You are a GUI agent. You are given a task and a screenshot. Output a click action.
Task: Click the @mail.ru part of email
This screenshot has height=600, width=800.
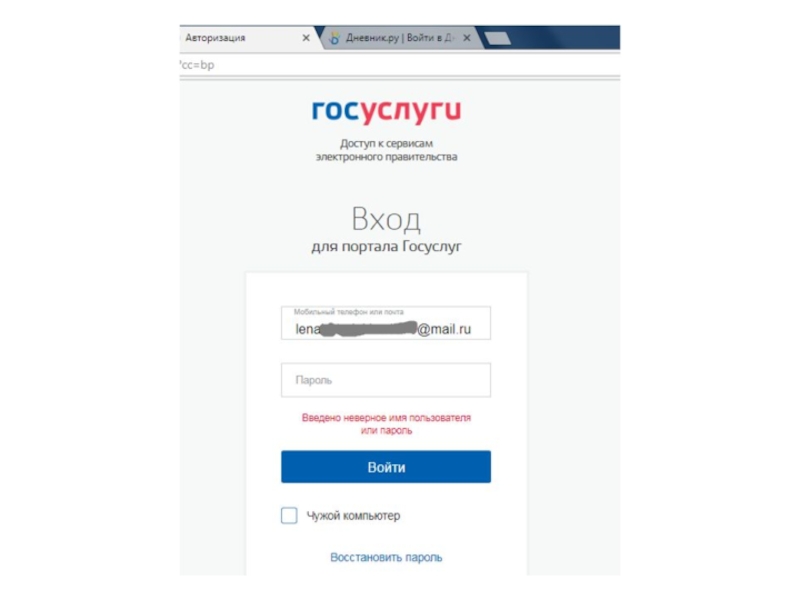pyautogui.click(x=444, y=330)
